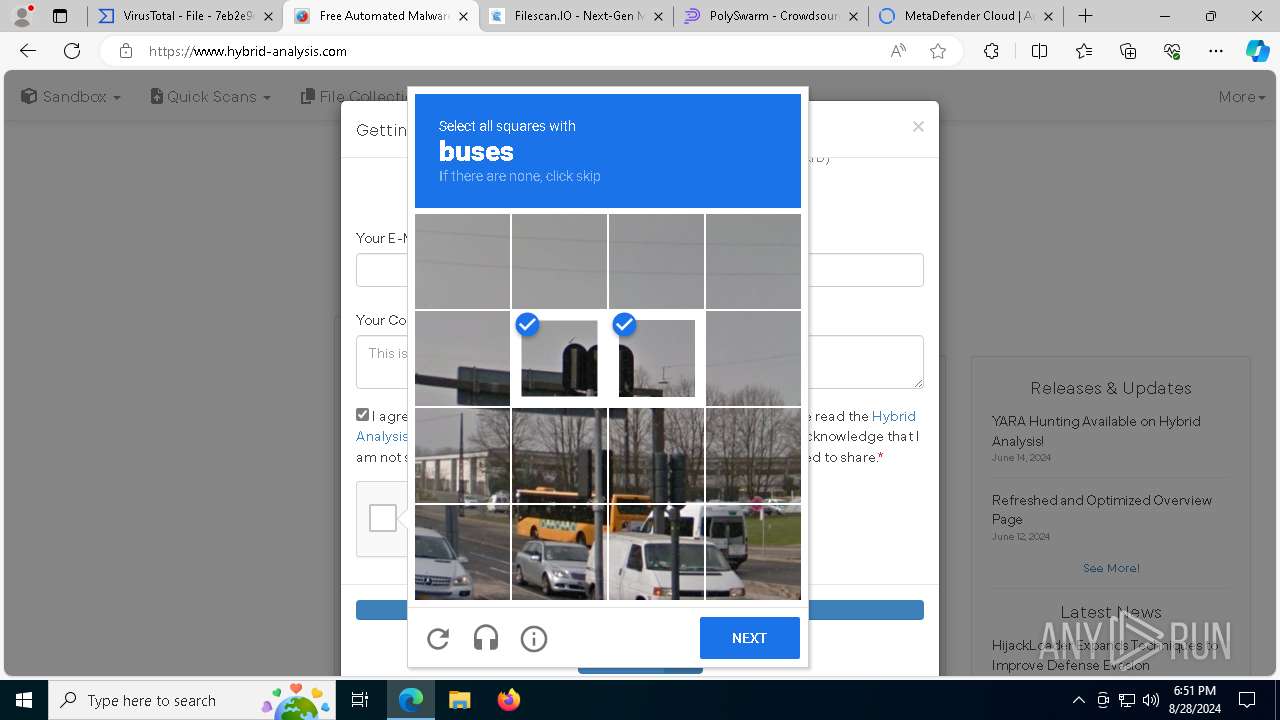The height and width of the screenshot is (720, 1280).
Task: Open network status tray icon
Action: pyautogui.click(x=1127, y=700)
